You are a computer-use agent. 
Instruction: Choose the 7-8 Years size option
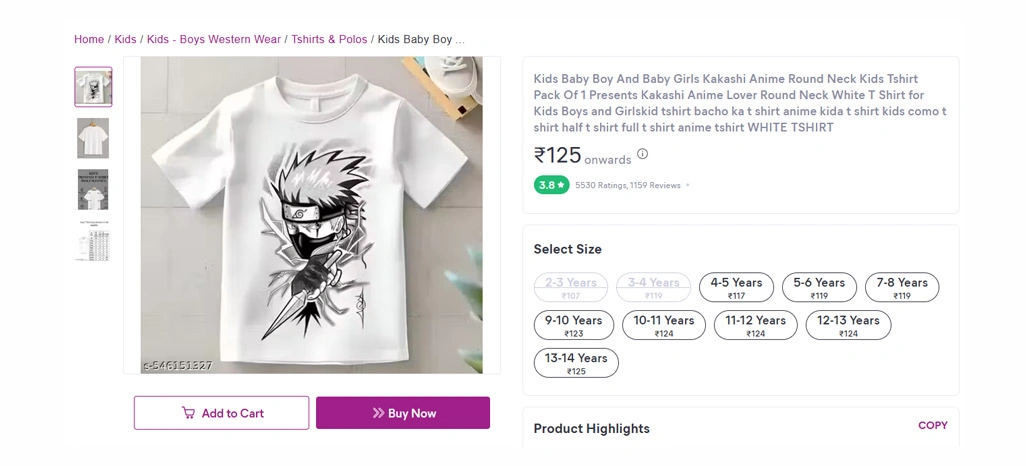902,287
